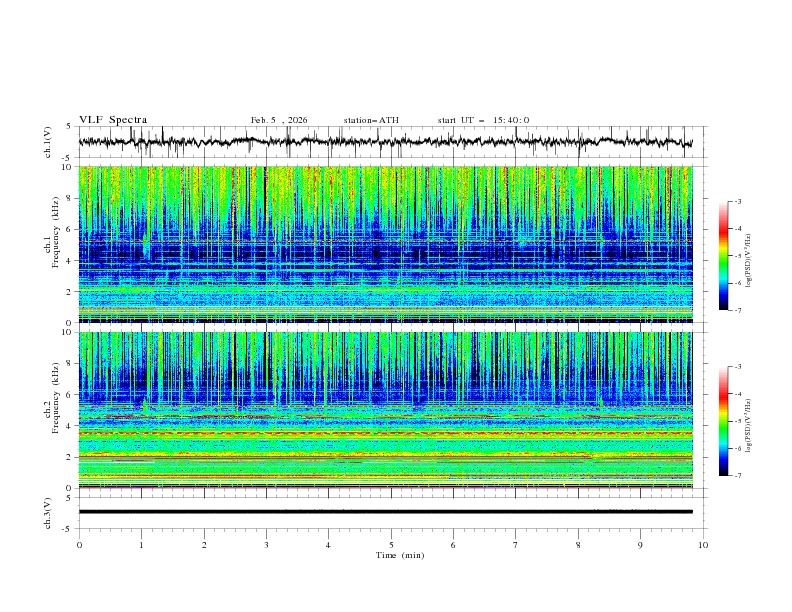Click the time axis end tick label "10"

point(703,545)
